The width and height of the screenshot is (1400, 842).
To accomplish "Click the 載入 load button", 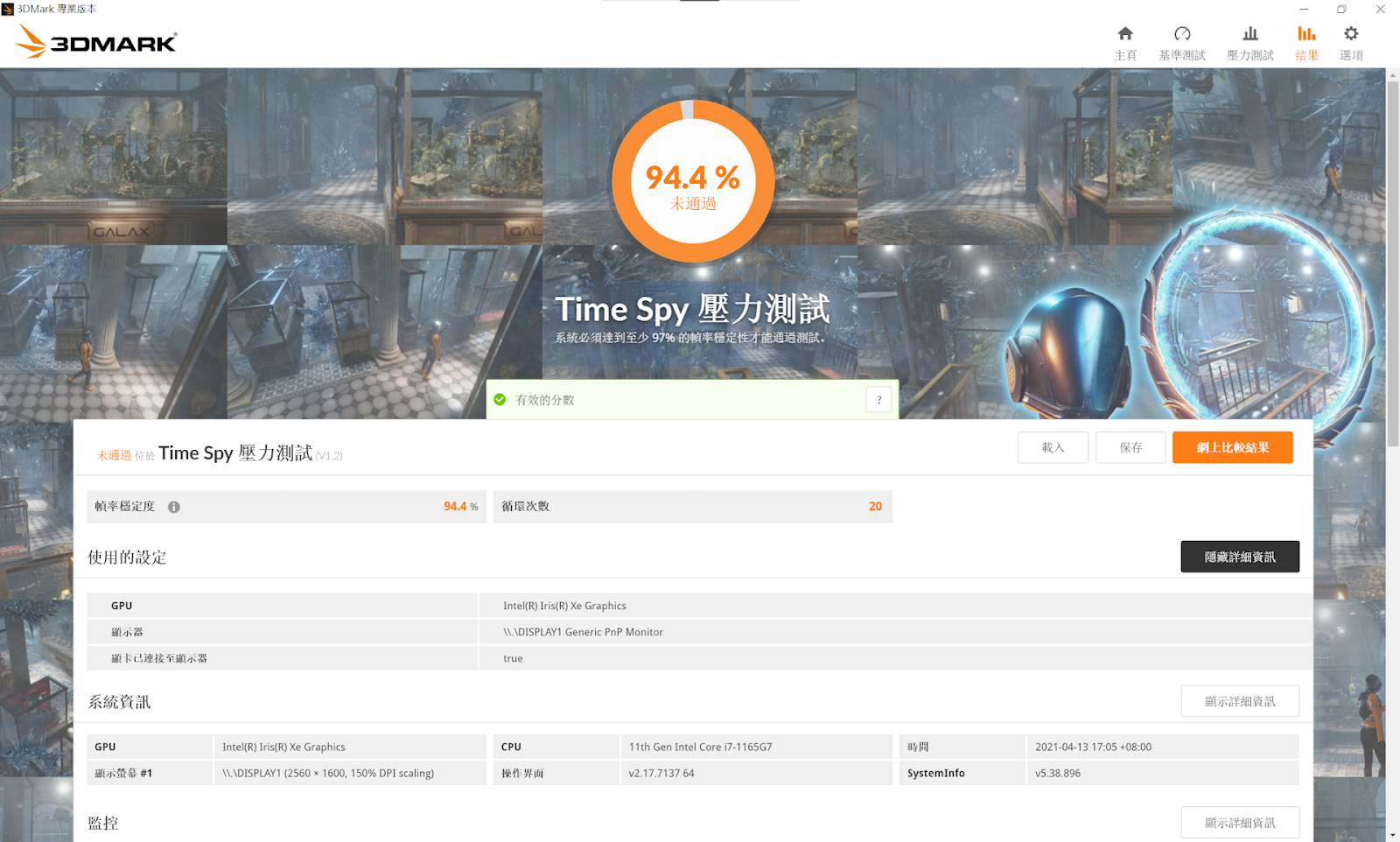I will [1053, 447].
